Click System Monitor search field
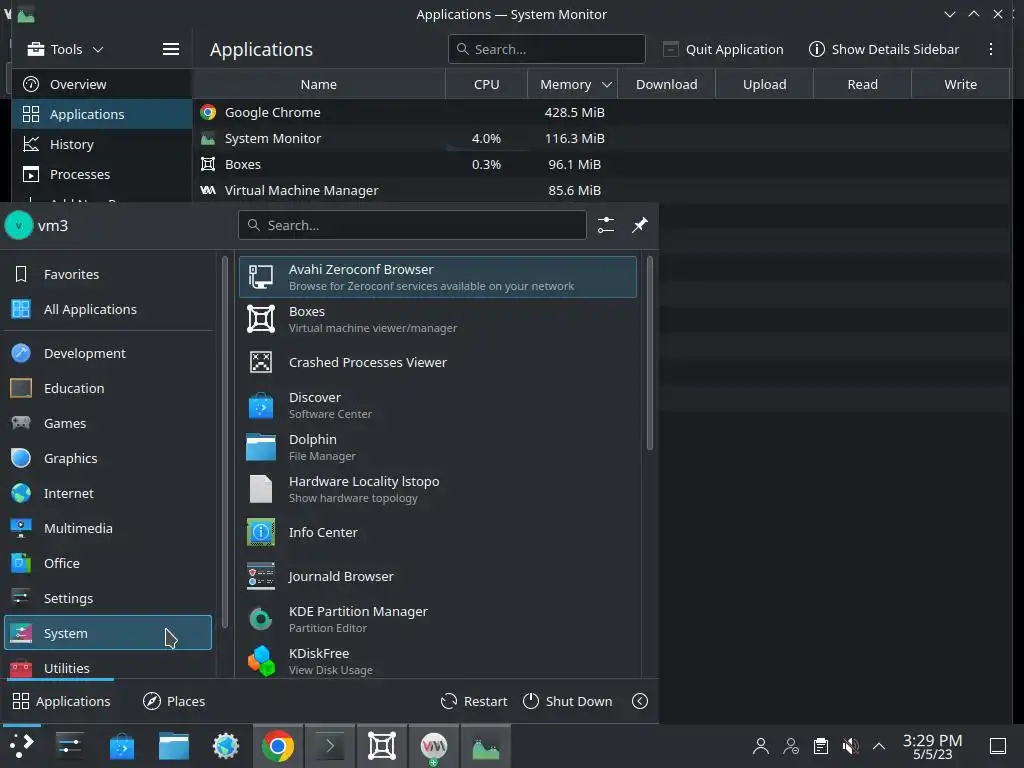The image size is (1024, 768). (547, 49)
